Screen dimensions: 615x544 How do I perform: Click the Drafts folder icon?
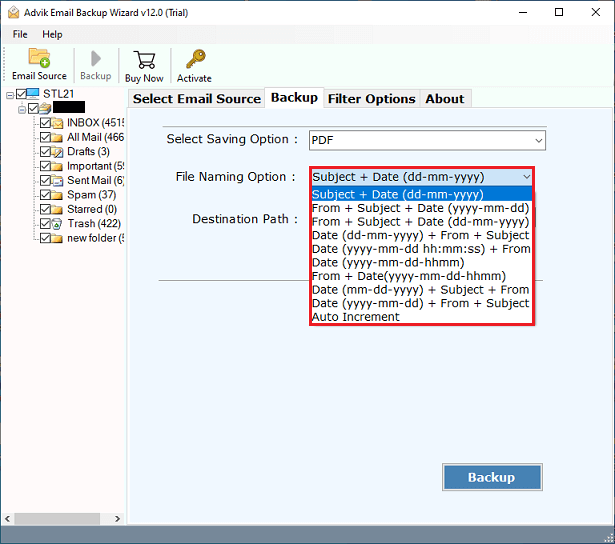tap(57, 152)
